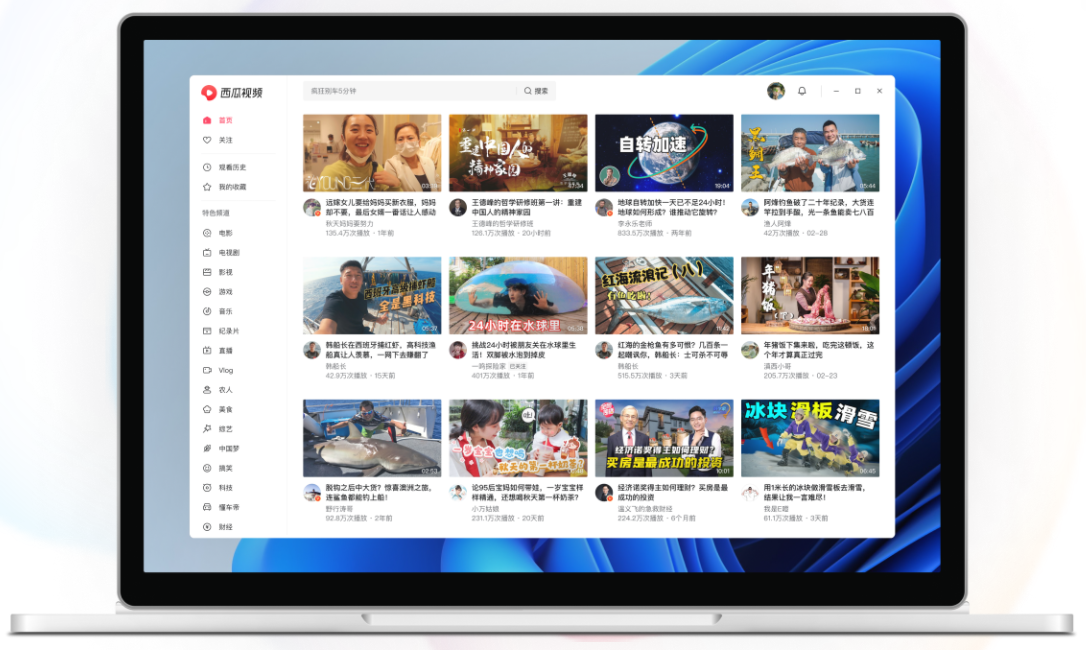
Task: Focus the search box 疯狂别车5分钟
Action: 410,91
